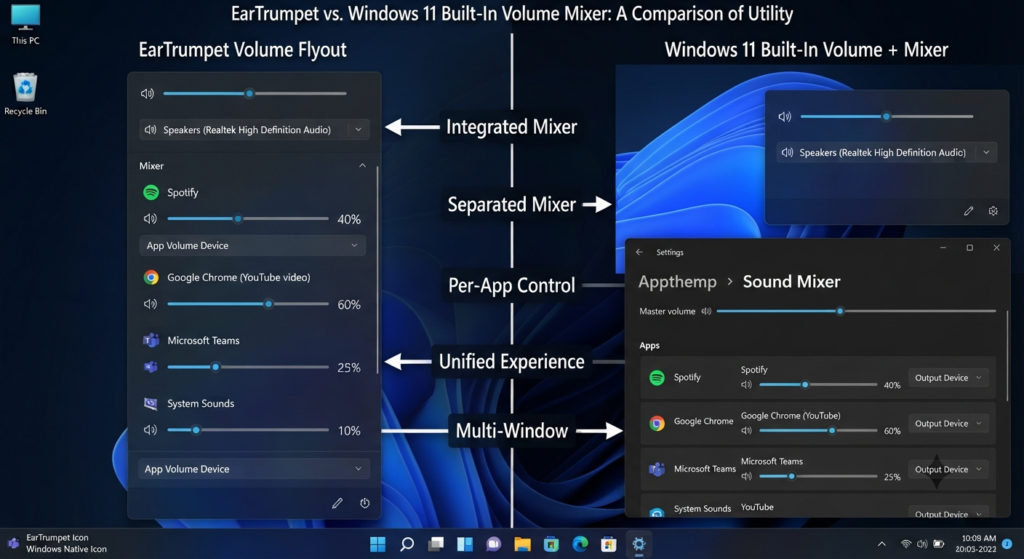Mute Google Chrome in EarTrumpet mixer
The width and height of the screenshot is (1024, 559).
(x=150, y=304)
